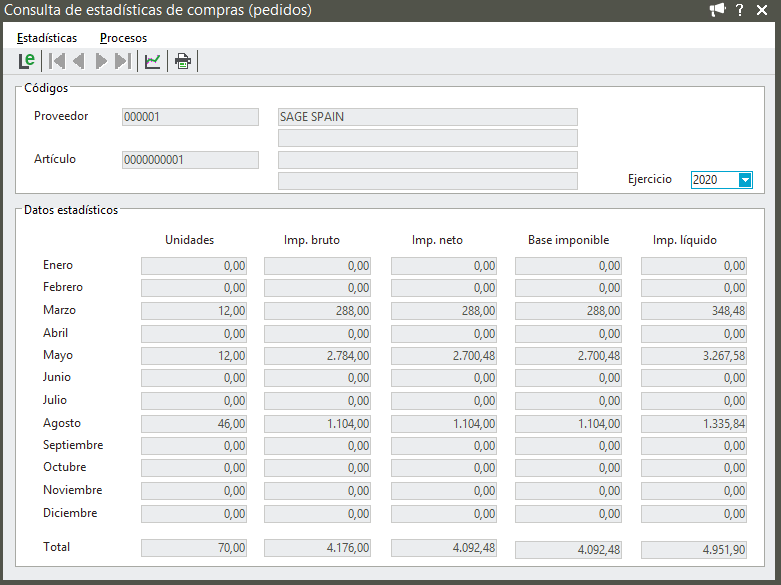The image size is (781, 585).
Task: Select the Marzo Unidades value 12,00
Action: tap(194, 311)
